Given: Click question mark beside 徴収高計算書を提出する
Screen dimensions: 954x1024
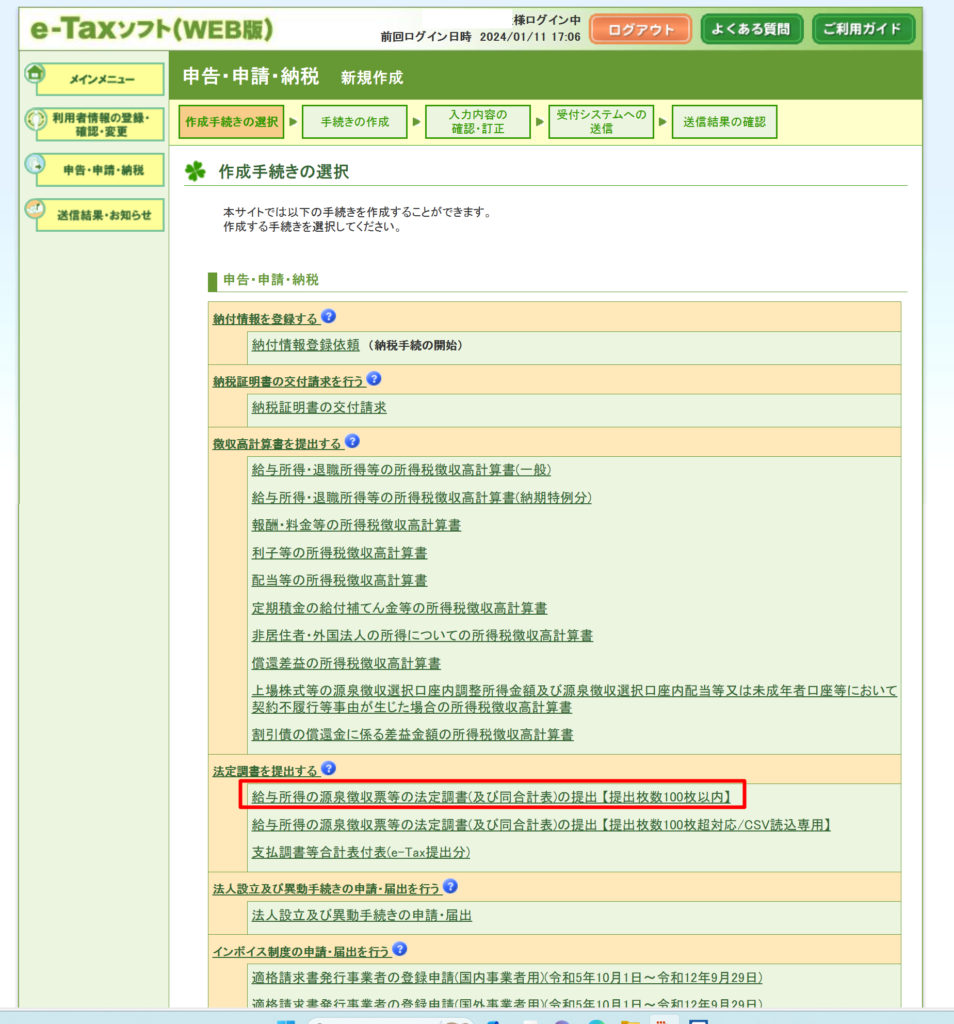Looking at the screenshot, I should pyautogui.click(x=351, y=441).
